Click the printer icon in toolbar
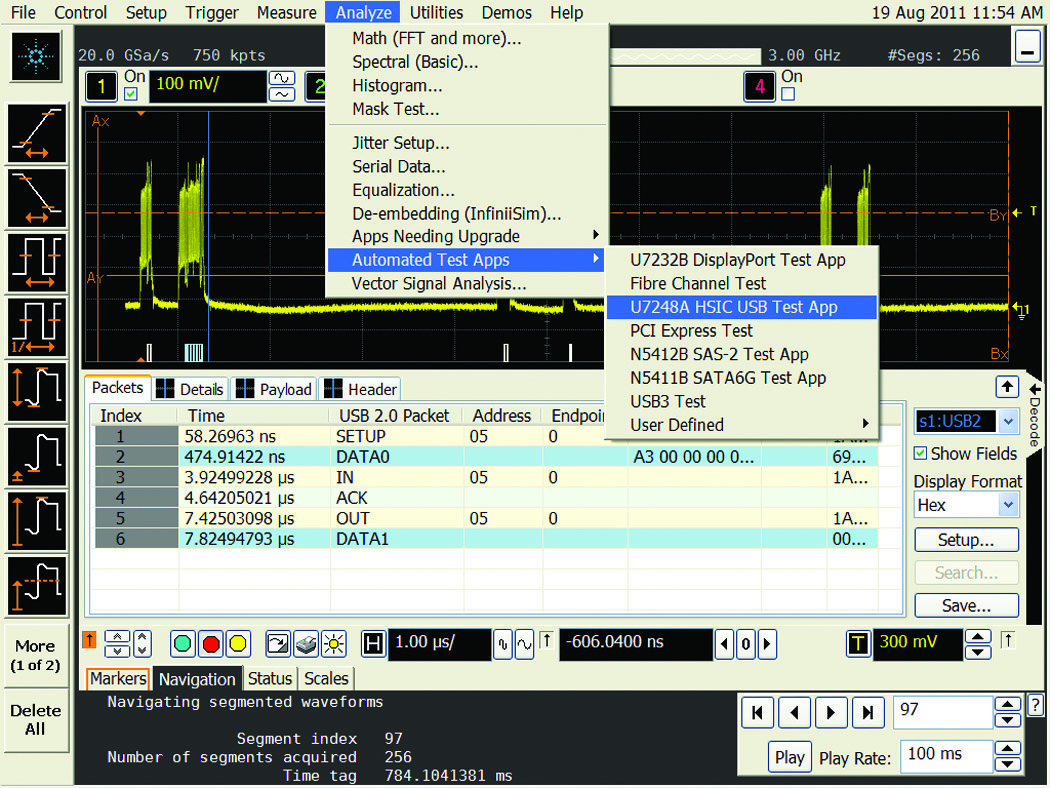 coord(308,643)
